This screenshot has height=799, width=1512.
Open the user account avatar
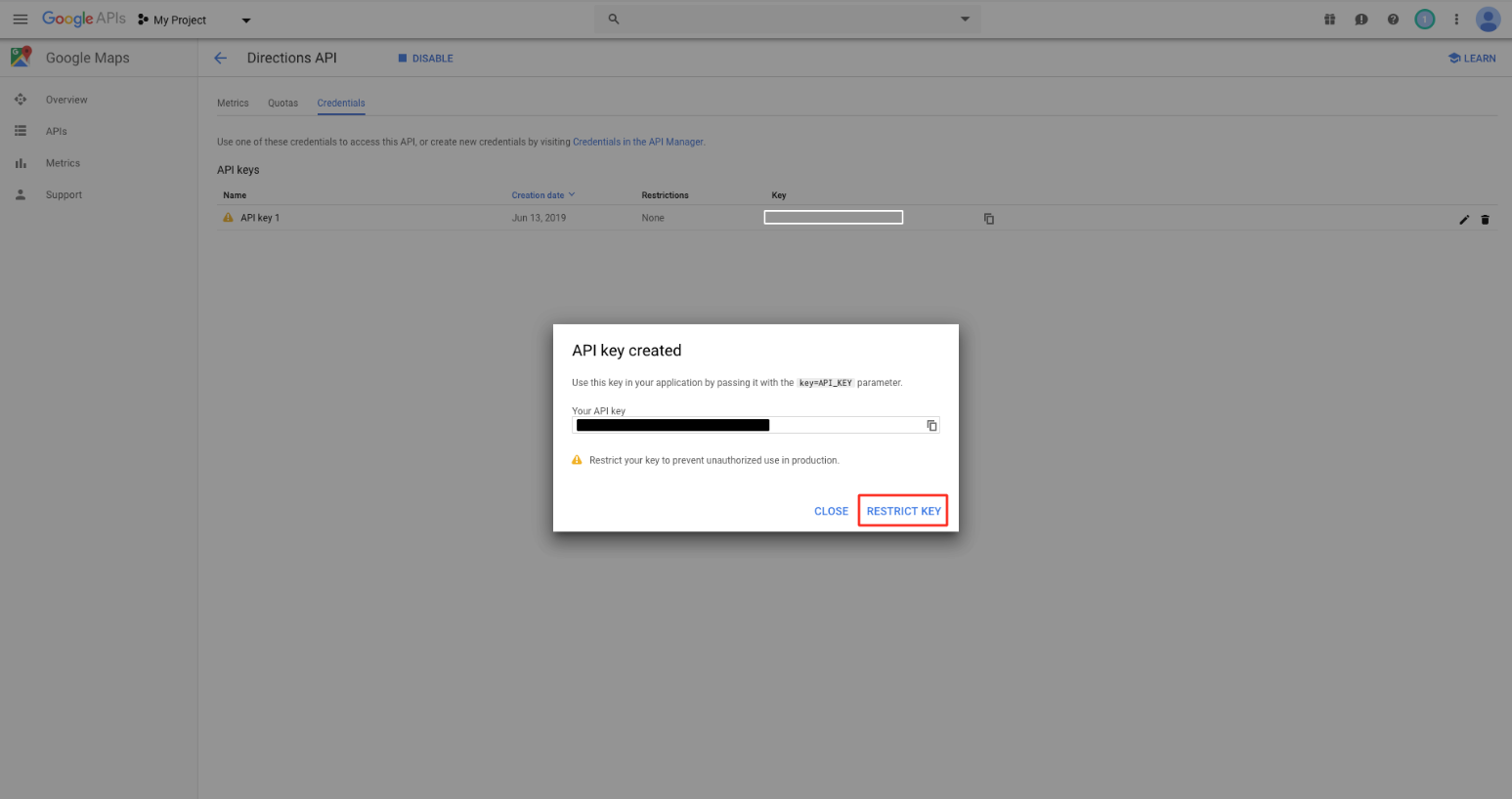tap(1488, 19)
